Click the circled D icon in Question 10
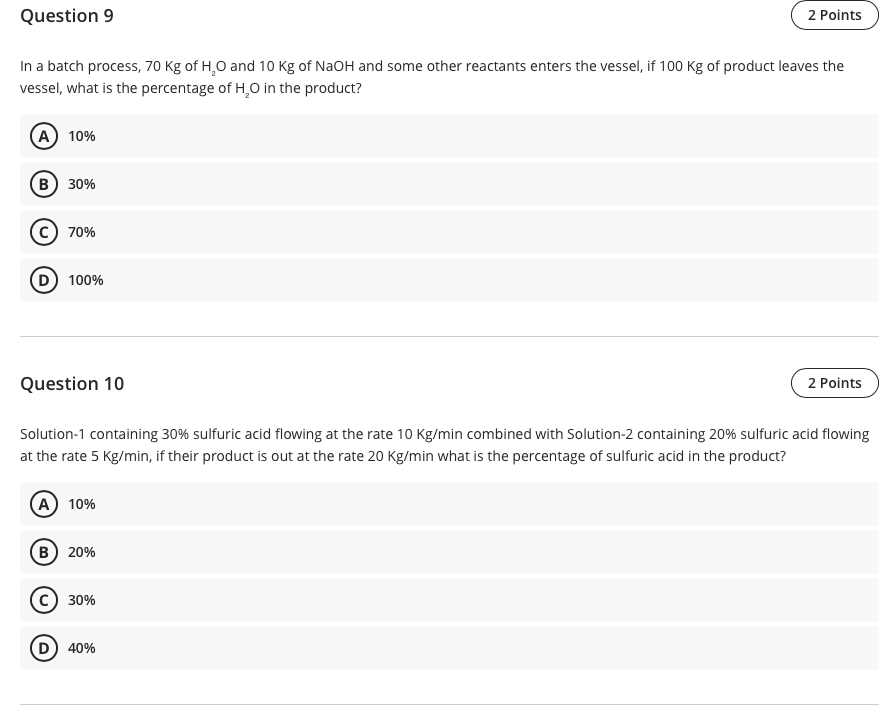This screenshot has width=892, height=706. (44, 648)
